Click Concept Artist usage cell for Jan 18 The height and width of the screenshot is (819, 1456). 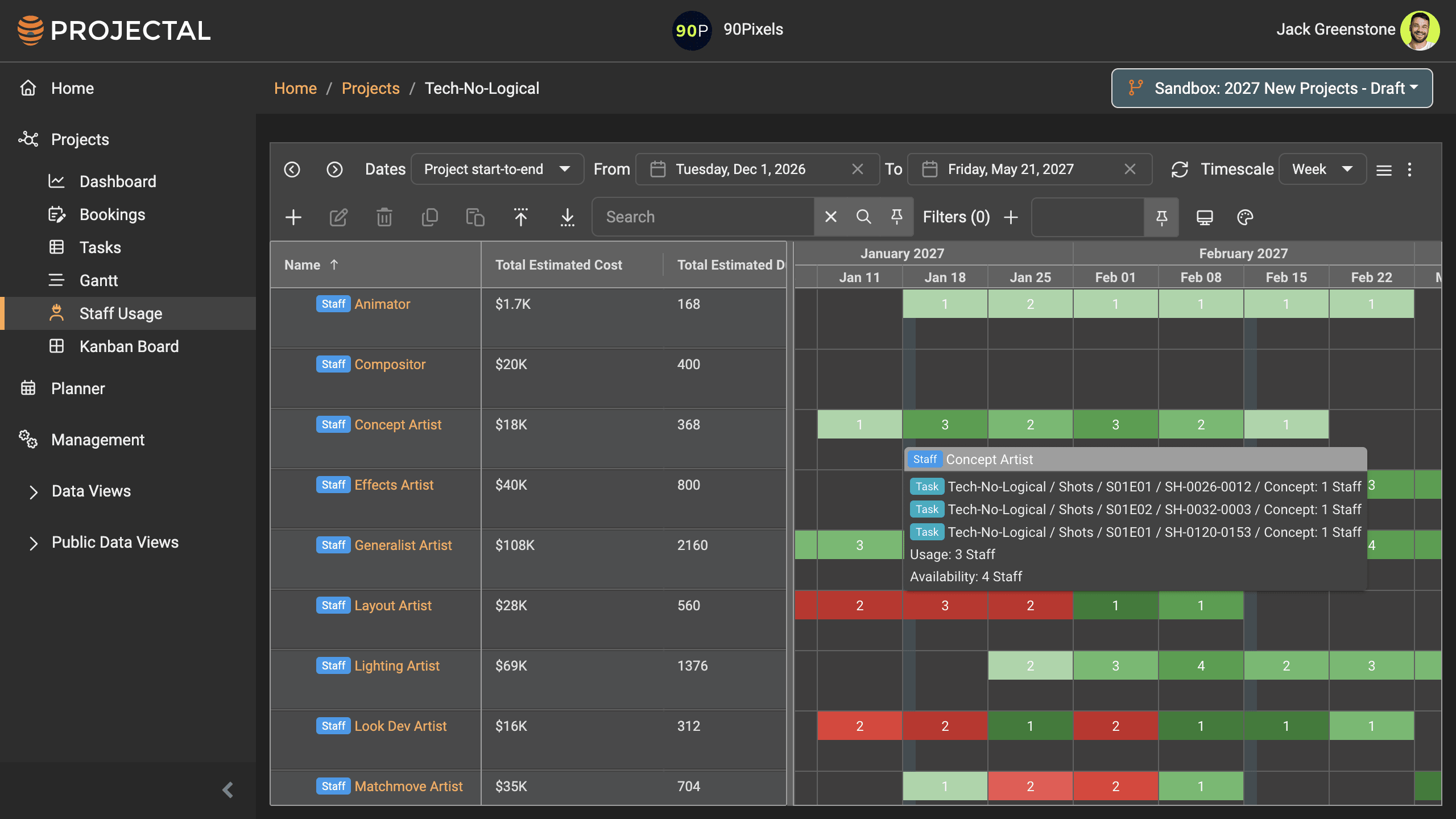[945, 425]
